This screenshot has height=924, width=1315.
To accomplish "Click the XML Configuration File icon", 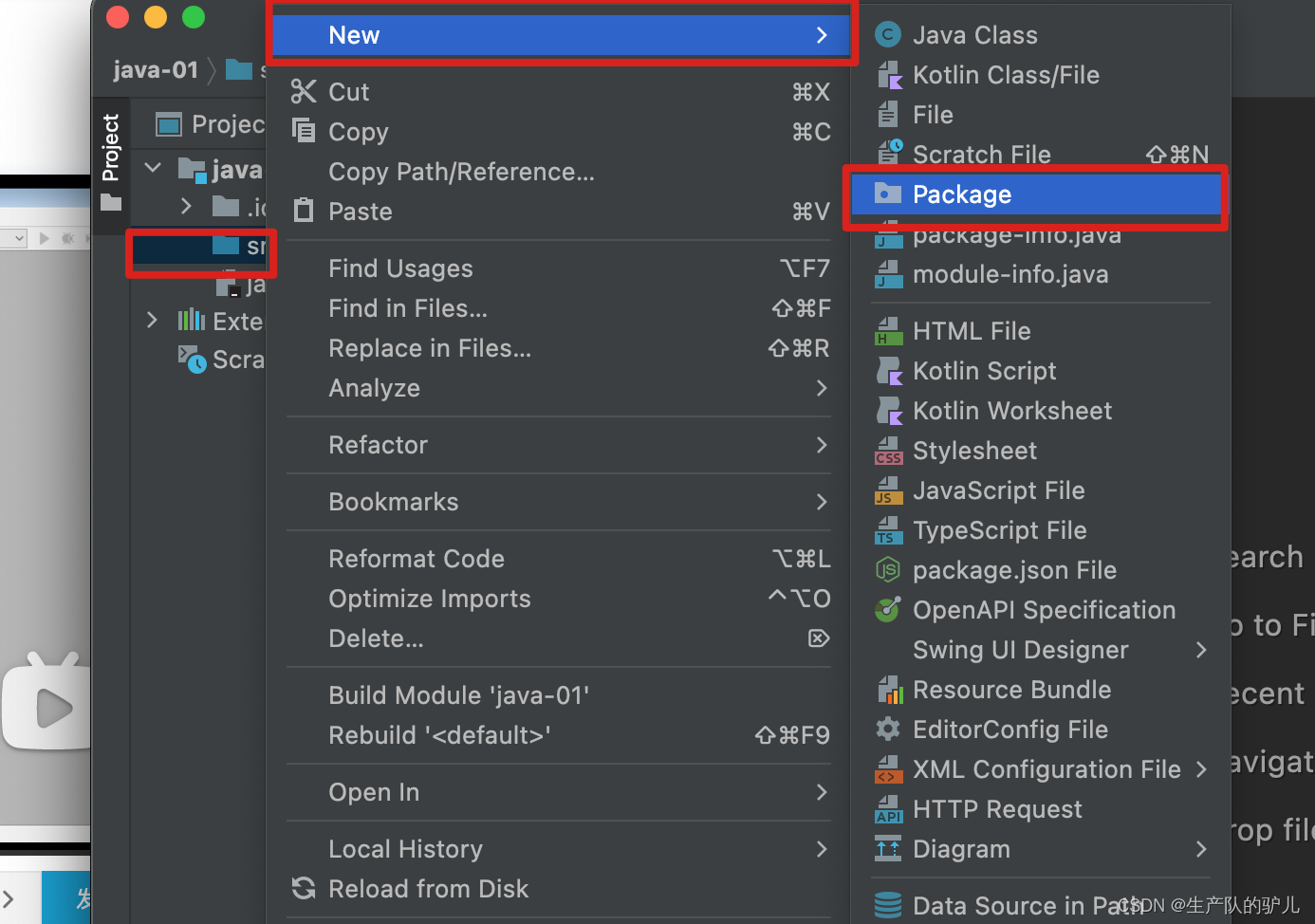I will [x=888, y=769].
